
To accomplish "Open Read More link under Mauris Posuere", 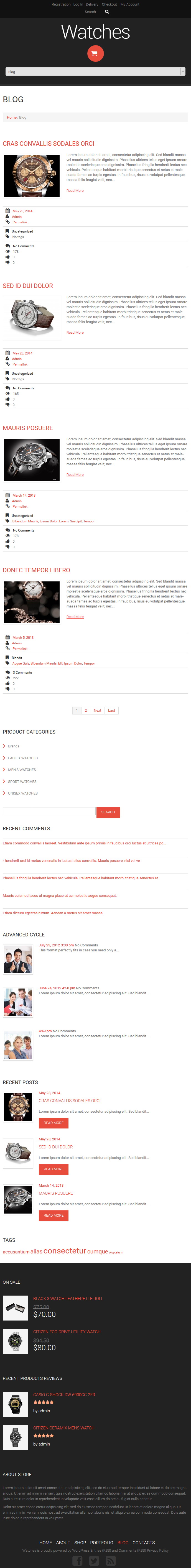I will point(75,475).
